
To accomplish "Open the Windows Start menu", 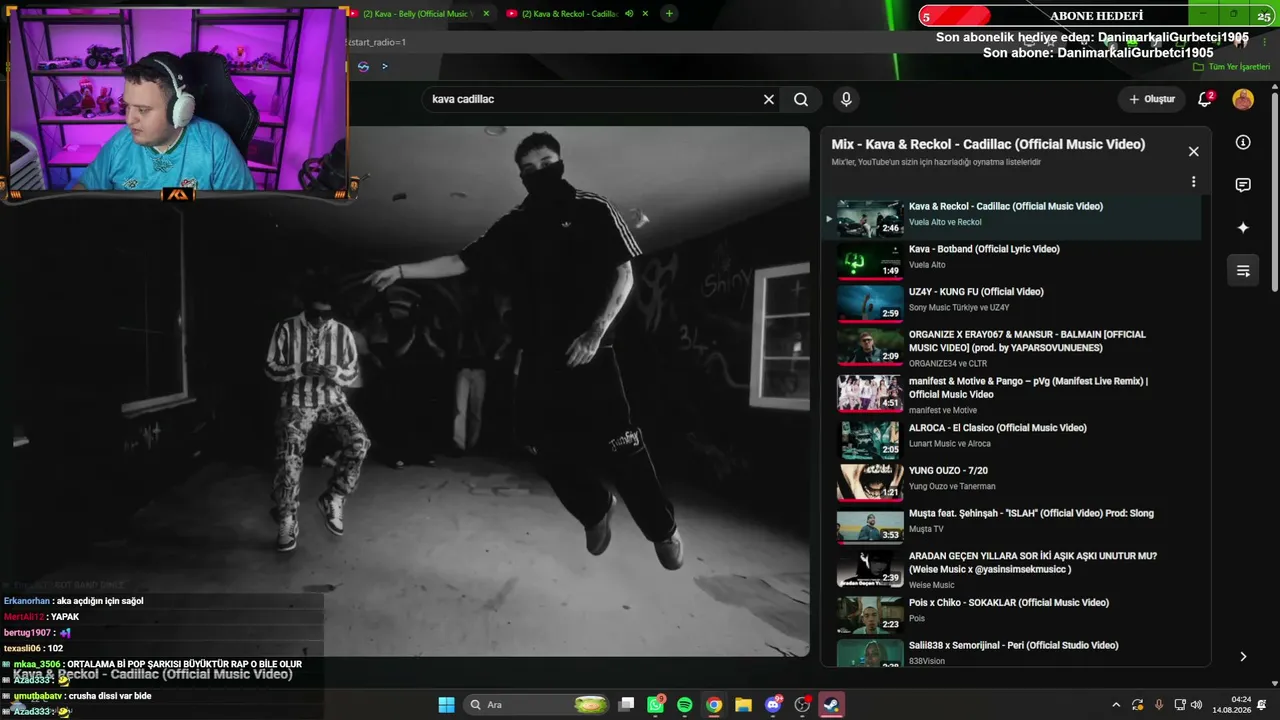I will [446, 705].
